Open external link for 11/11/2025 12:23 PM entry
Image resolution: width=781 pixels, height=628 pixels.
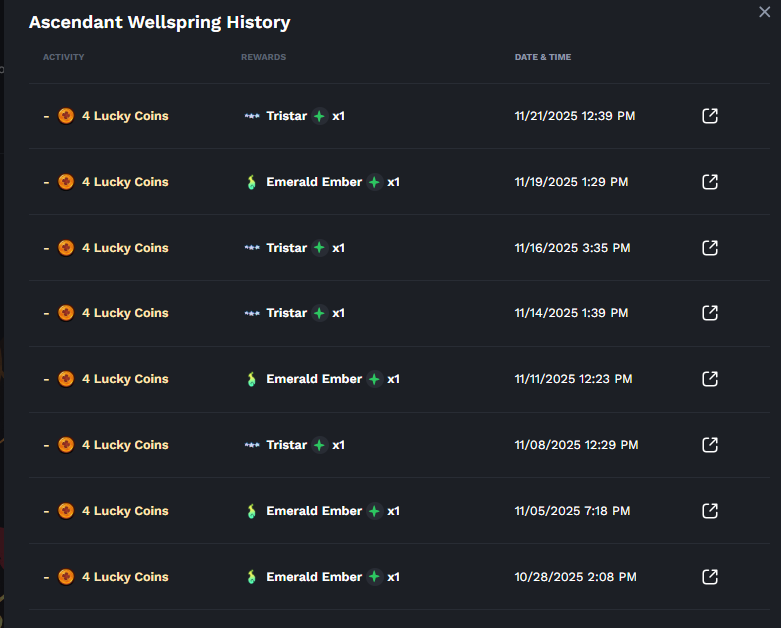click(710, 379)
